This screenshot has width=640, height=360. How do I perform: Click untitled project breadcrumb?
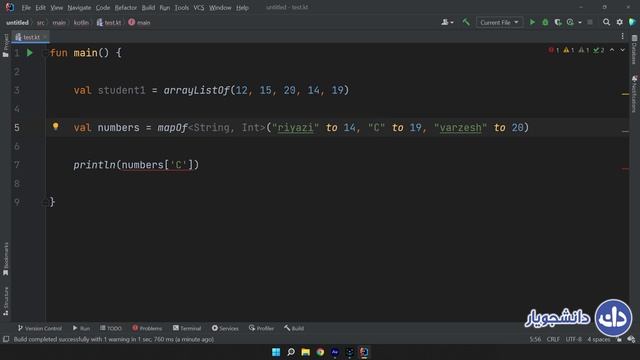(17, 22)
